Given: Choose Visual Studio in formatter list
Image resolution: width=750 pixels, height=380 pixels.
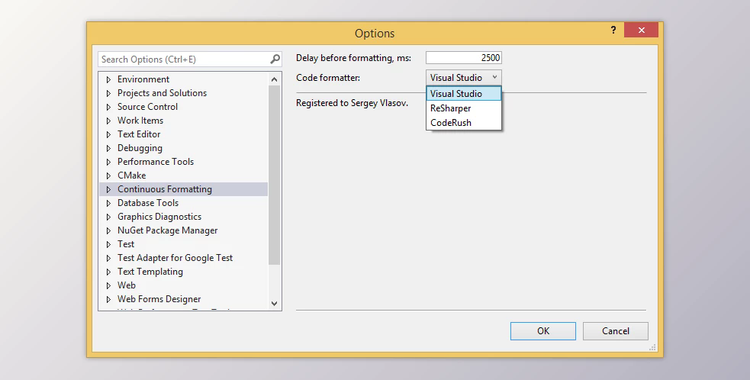Looking at the screenshot, I should point(463,94).
